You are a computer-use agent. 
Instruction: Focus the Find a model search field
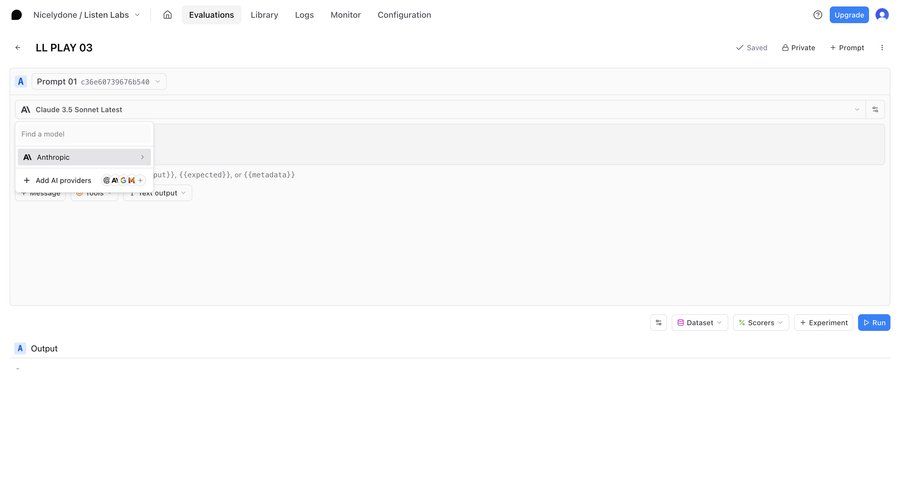point(84,134)
